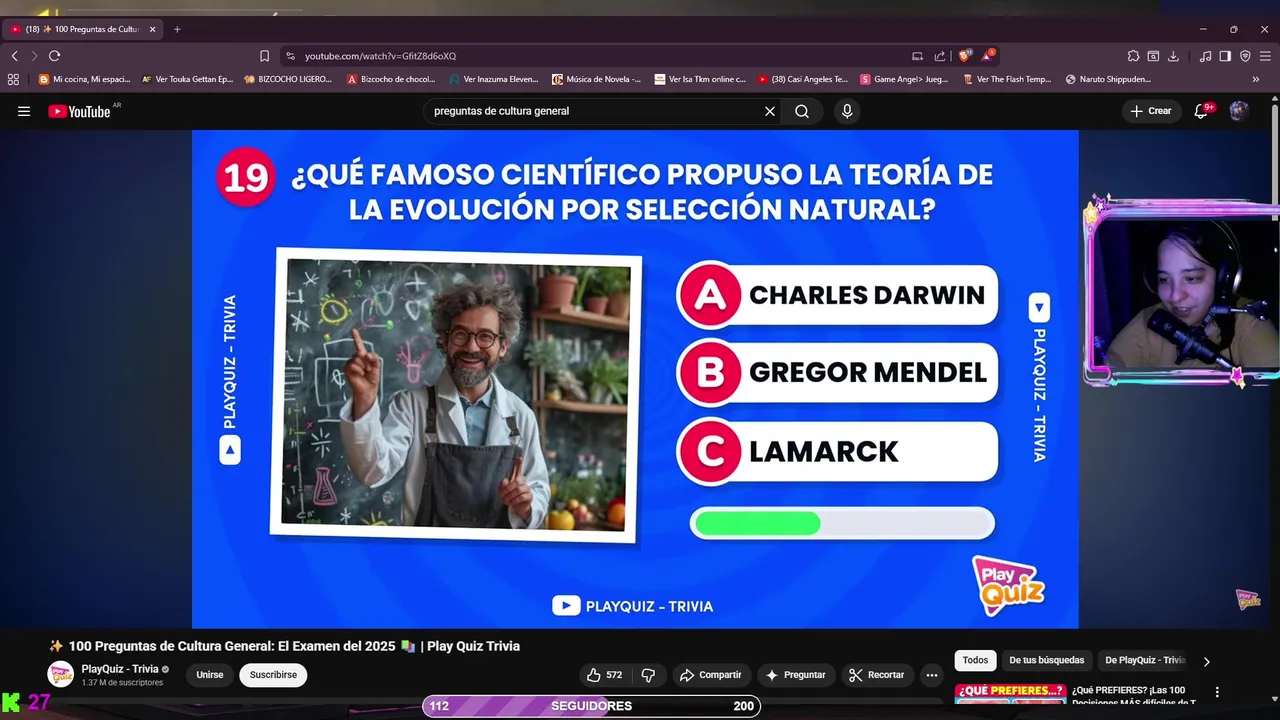The height and width of the screenshot is (720, 1280).
Task: Bookmark this page with bookmark icon
Action: pos(264,56)
